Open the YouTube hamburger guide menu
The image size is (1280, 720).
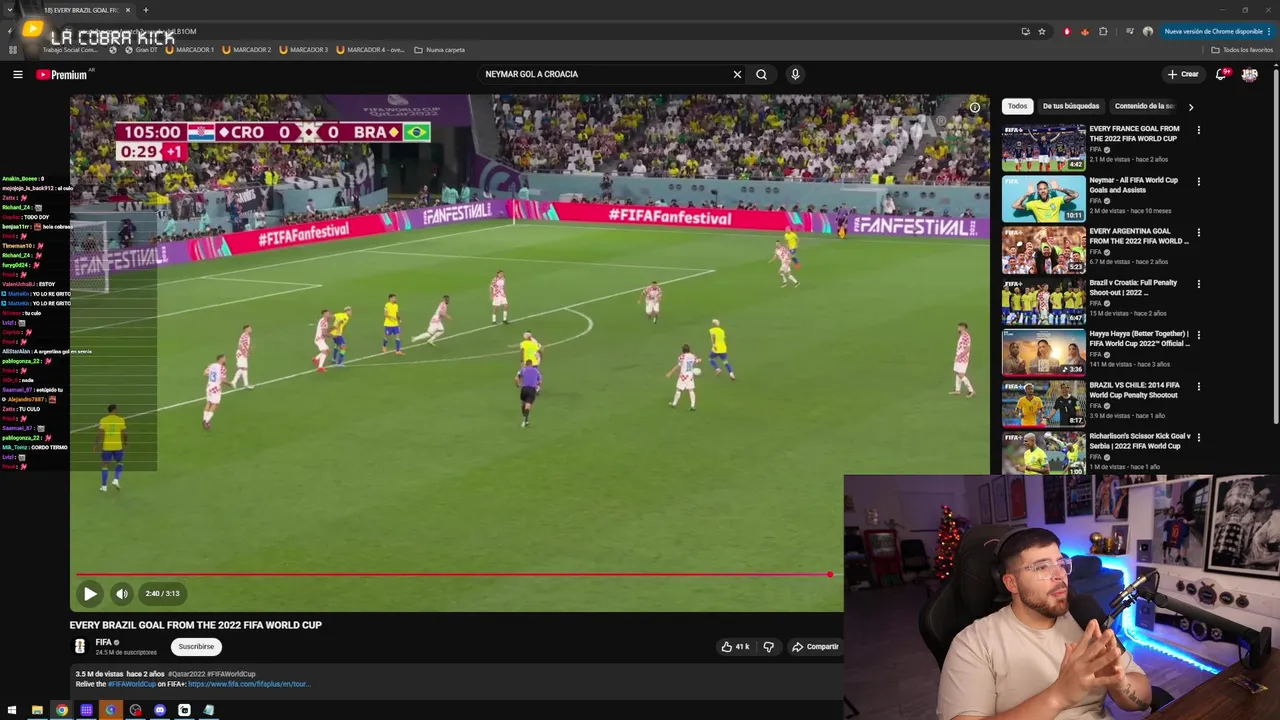tap(17, 74)
